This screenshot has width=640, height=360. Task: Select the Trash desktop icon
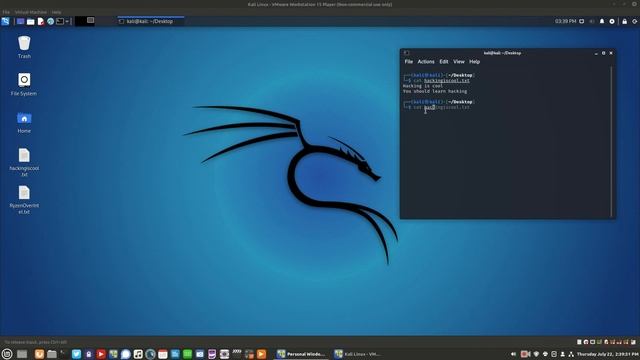(x=24, y=47)
